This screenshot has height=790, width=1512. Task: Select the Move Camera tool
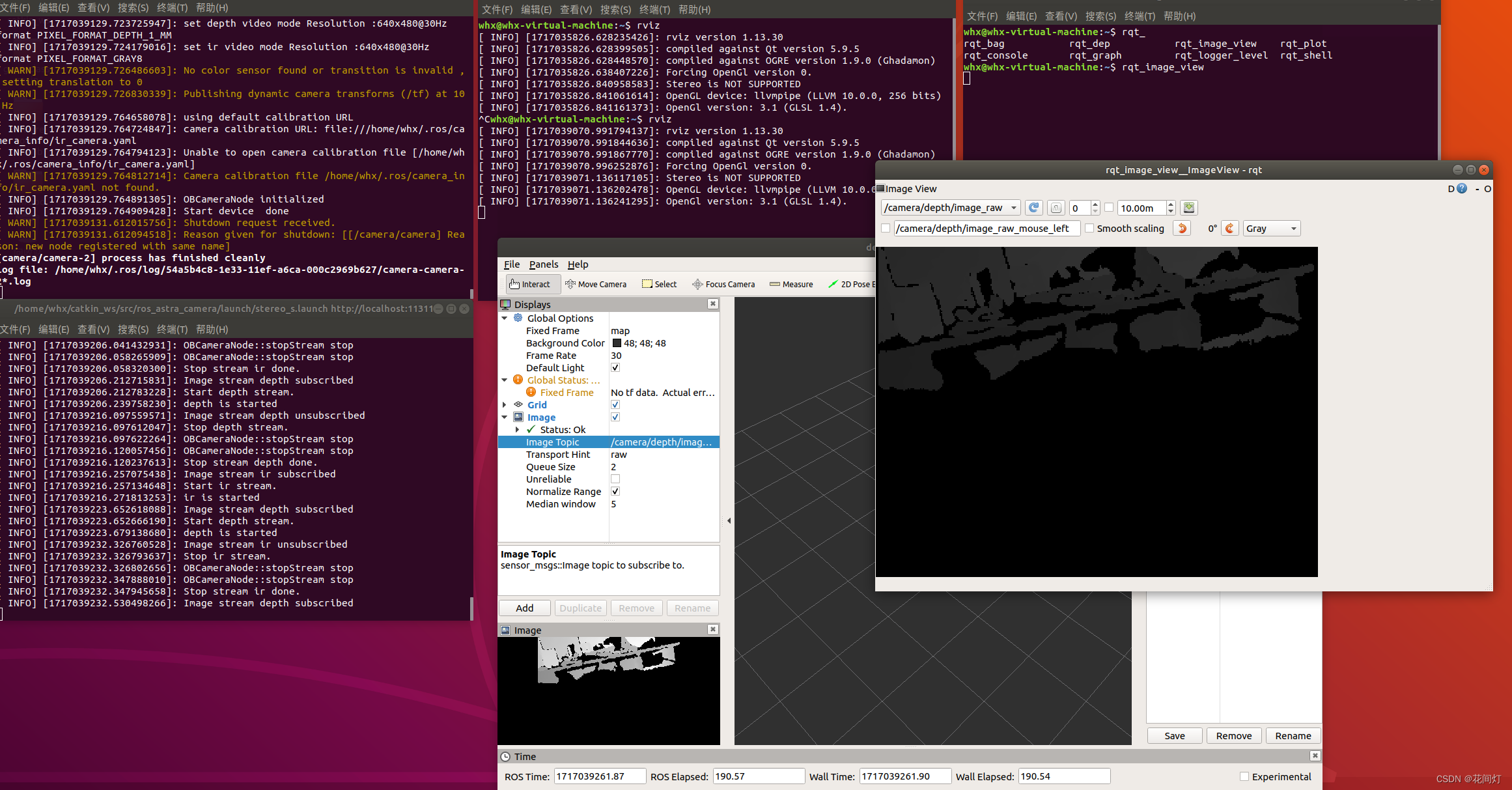(596, 284)
